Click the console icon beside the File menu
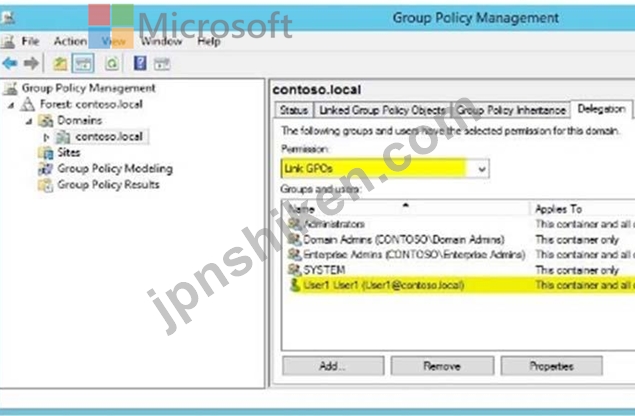The width and height of the screenshot is (635, 416). coord(8,41)
